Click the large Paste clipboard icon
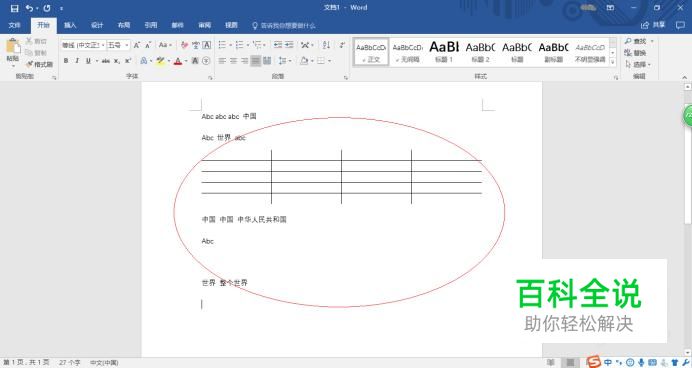 point(13,46)
